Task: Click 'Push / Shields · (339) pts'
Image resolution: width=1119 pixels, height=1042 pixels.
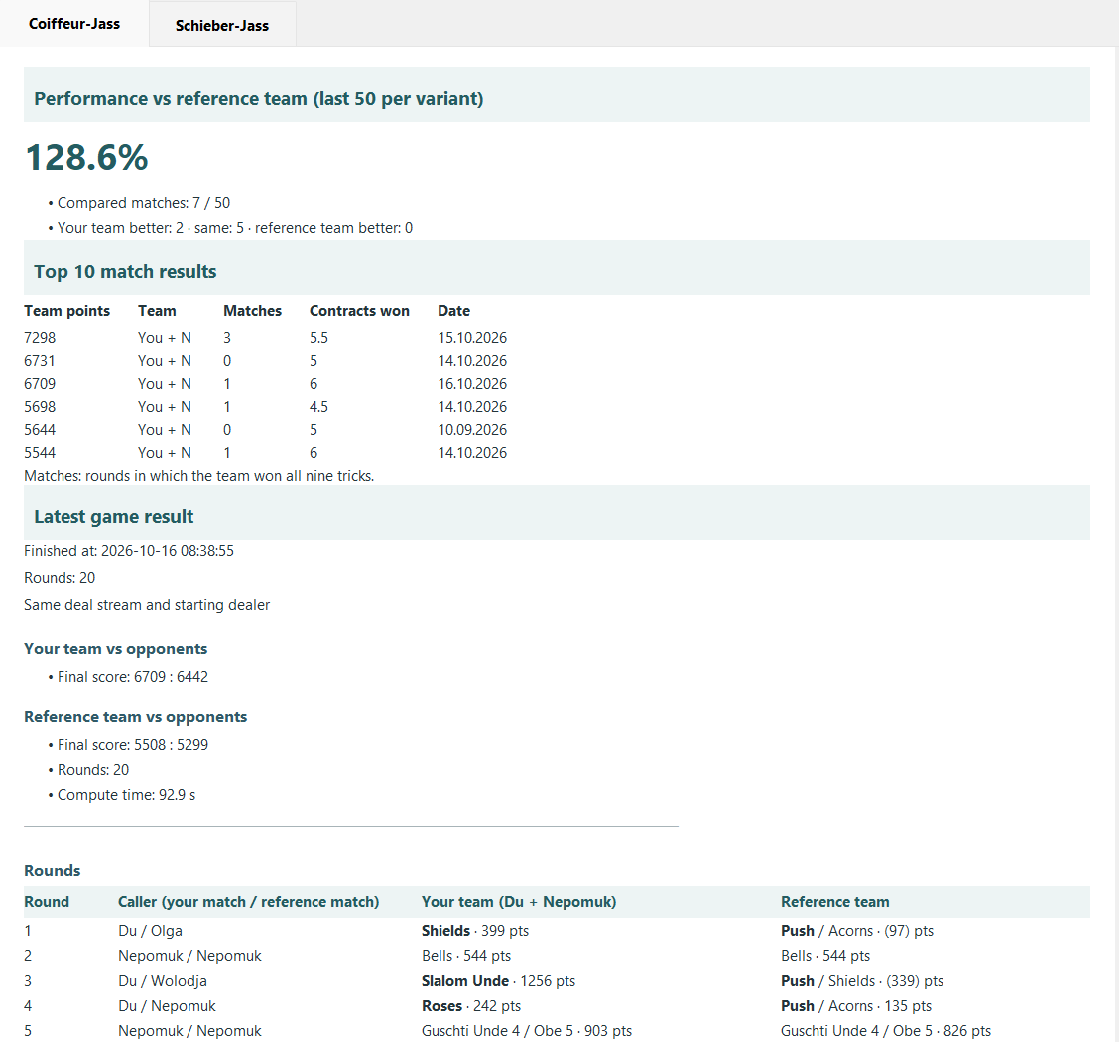Action: click(x=862, y=981)
